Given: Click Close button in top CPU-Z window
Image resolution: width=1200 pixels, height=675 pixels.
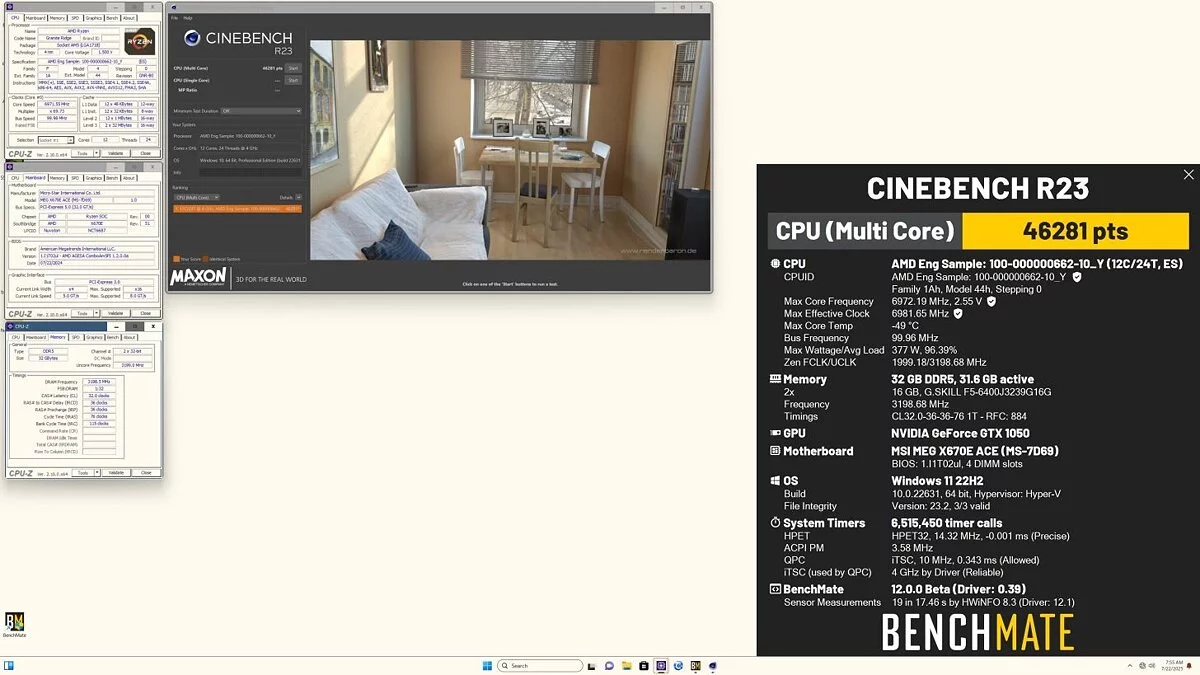Looking at the screenshot, I should (145, 153).
